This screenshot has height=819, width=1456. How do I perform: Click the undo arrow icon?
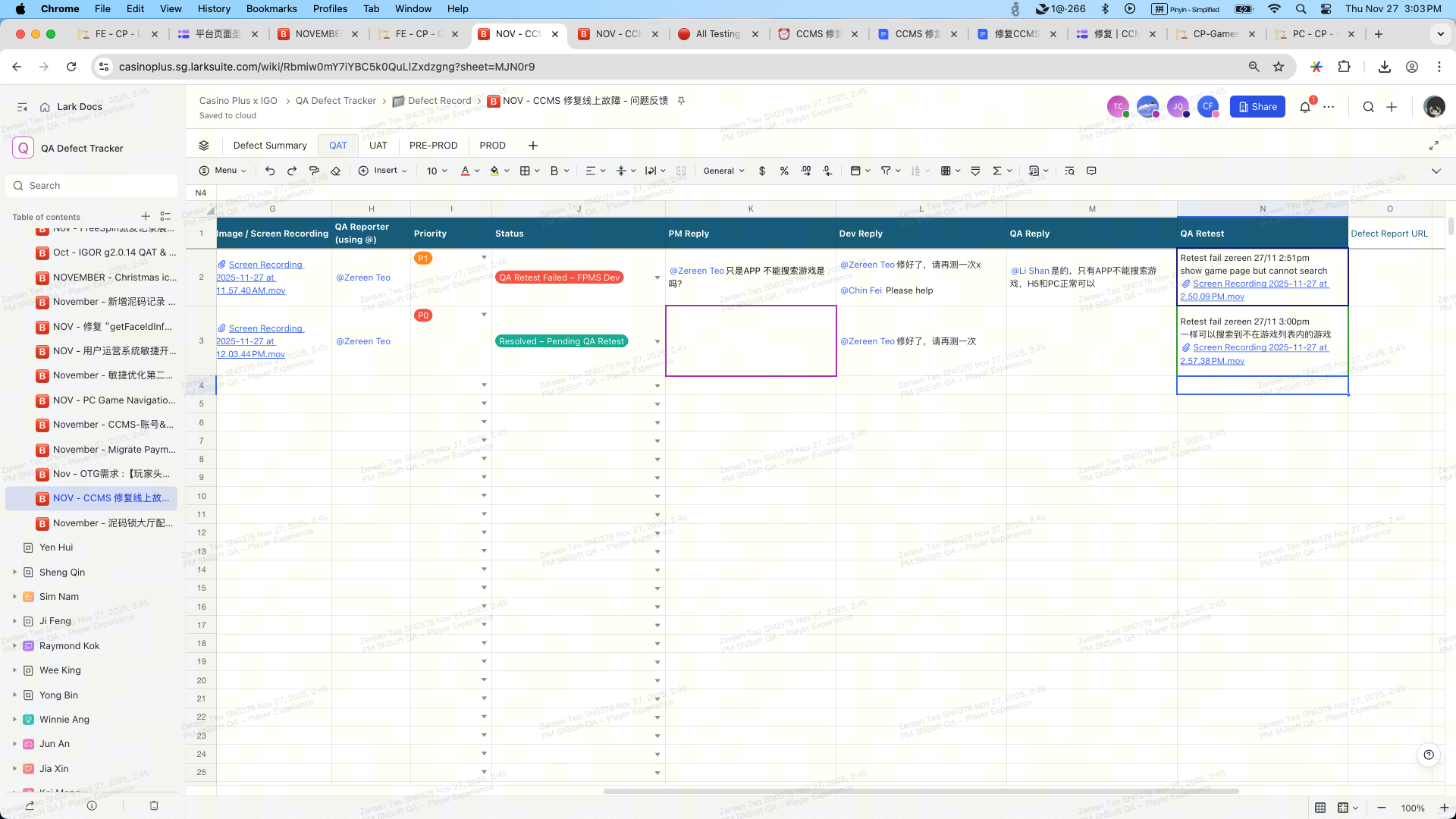click(270, 171)
